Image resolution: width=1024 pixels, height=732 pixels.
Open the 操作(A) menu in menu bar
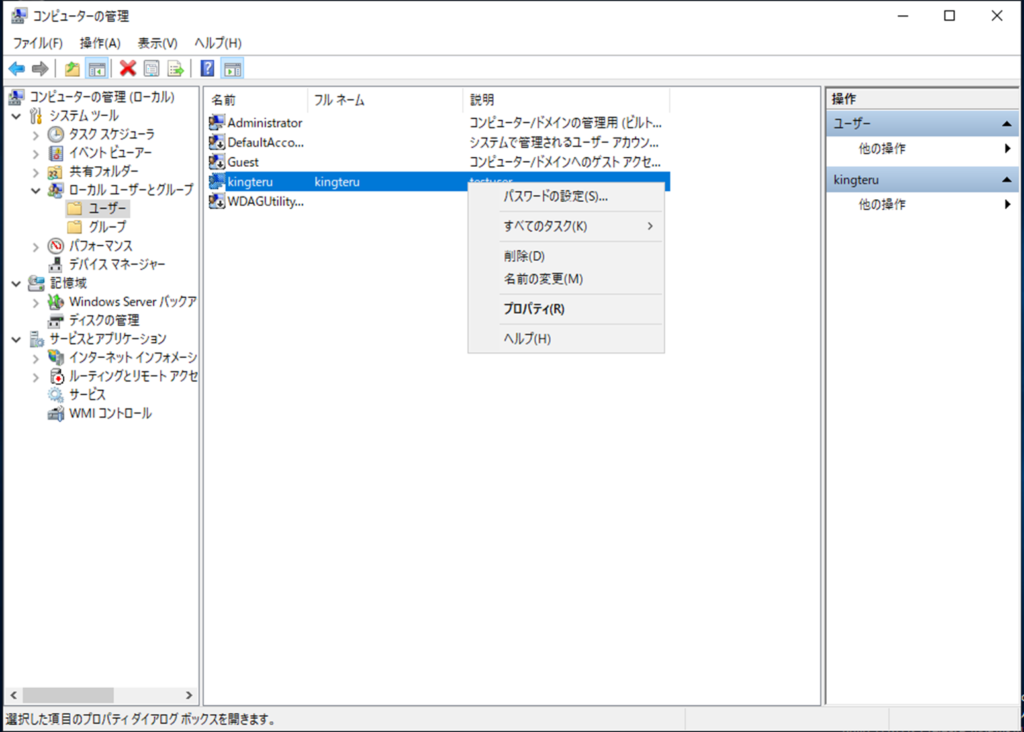(x=100, y=43)
